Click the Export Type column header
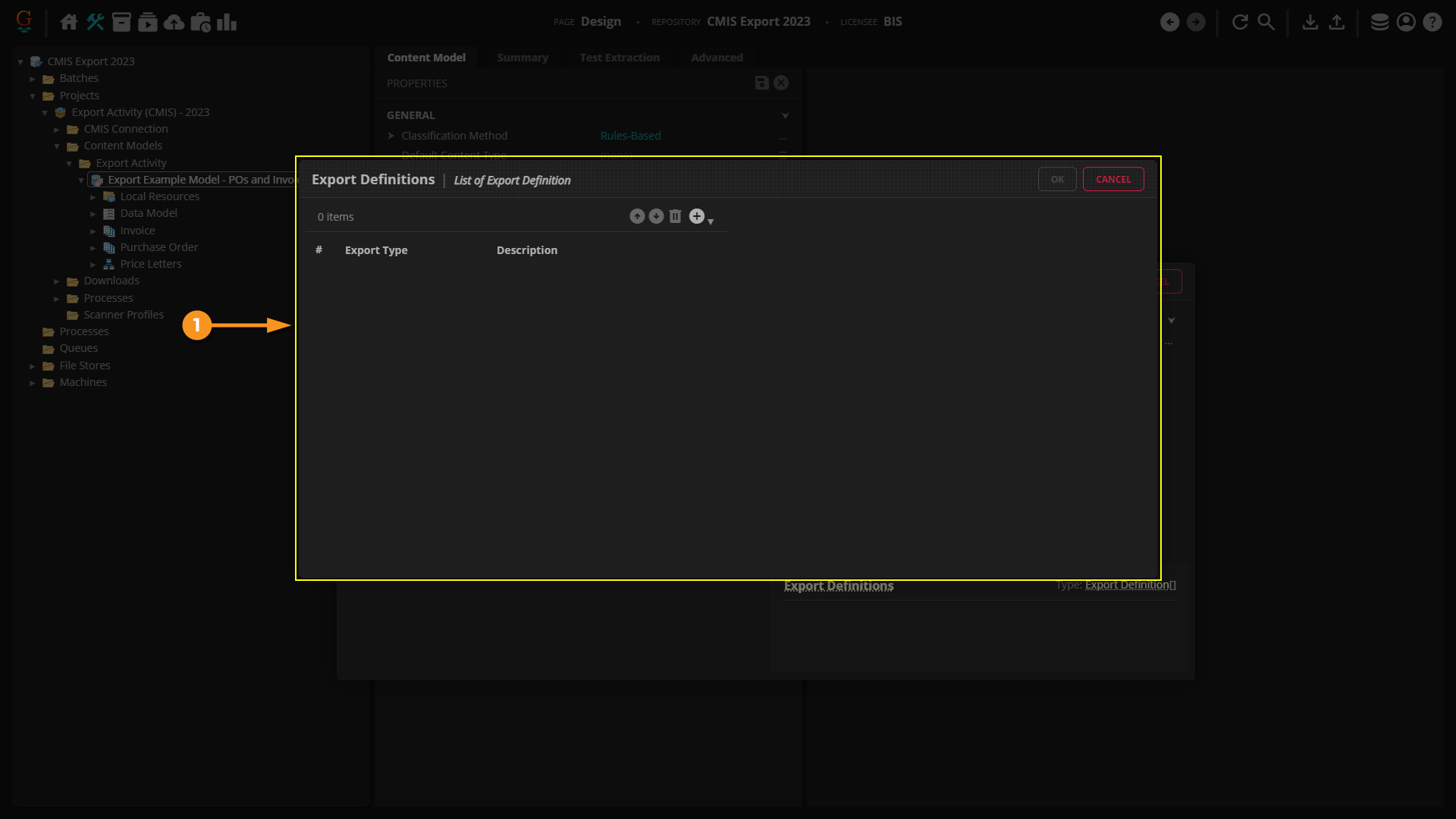The height and width of the screenshot is (819, 1456). (x=376, y=250)
